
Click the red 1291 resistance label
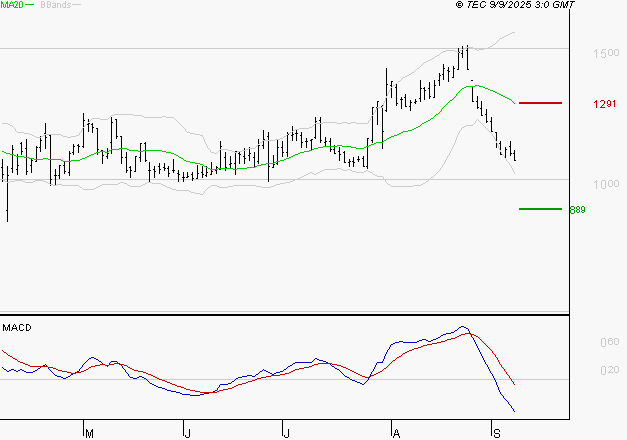pyautogui.click(x=605, y=104)
